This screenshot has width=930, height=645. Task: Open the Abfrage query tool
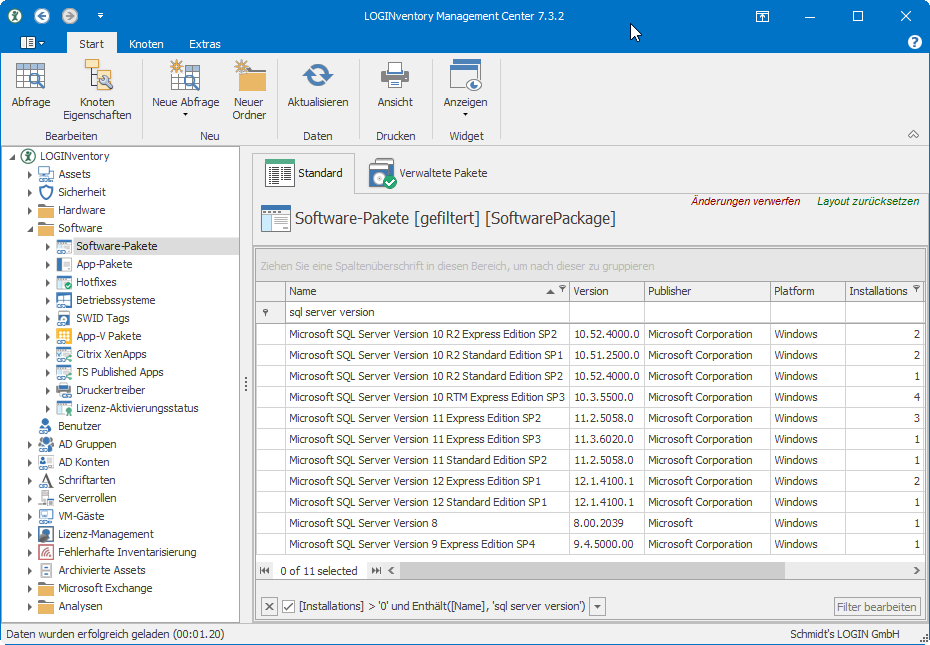pos(31,86)
